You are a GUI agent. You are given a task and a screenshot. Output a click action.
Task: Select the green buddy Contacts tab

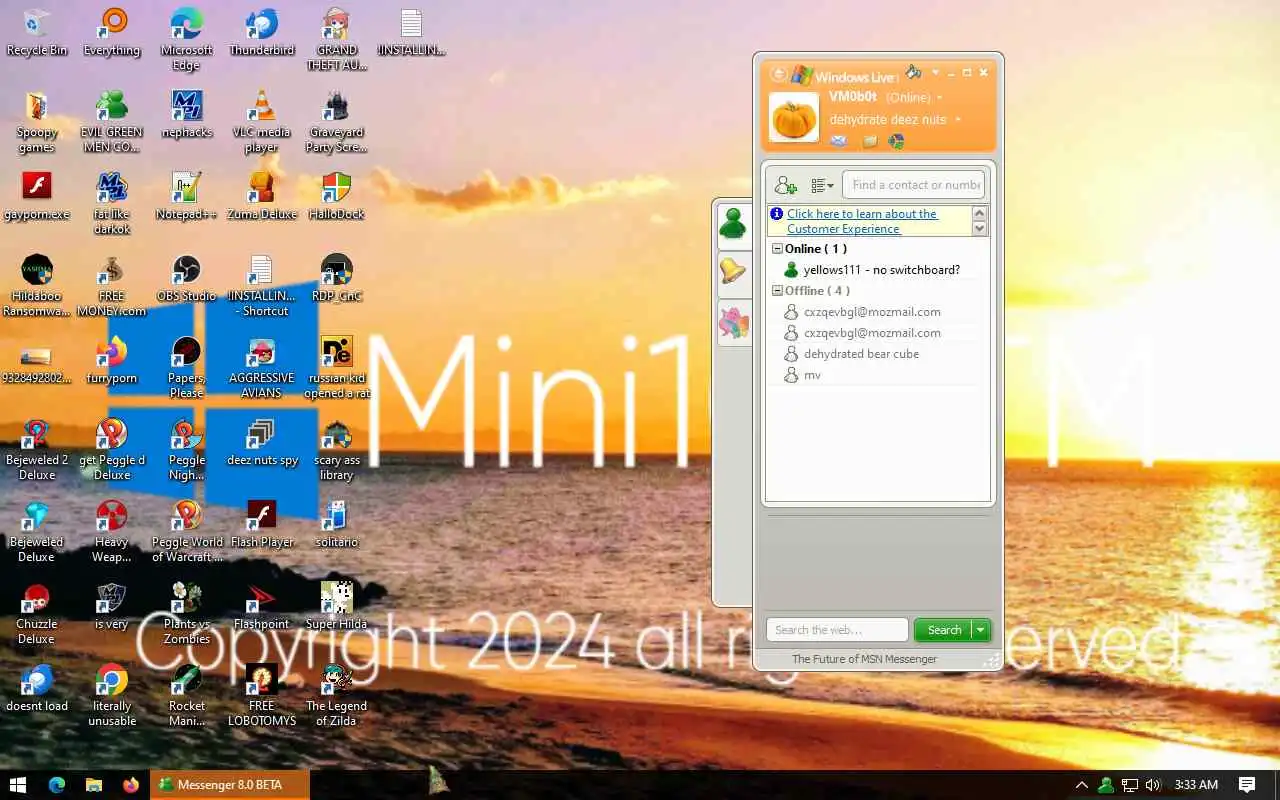point(734,224)
